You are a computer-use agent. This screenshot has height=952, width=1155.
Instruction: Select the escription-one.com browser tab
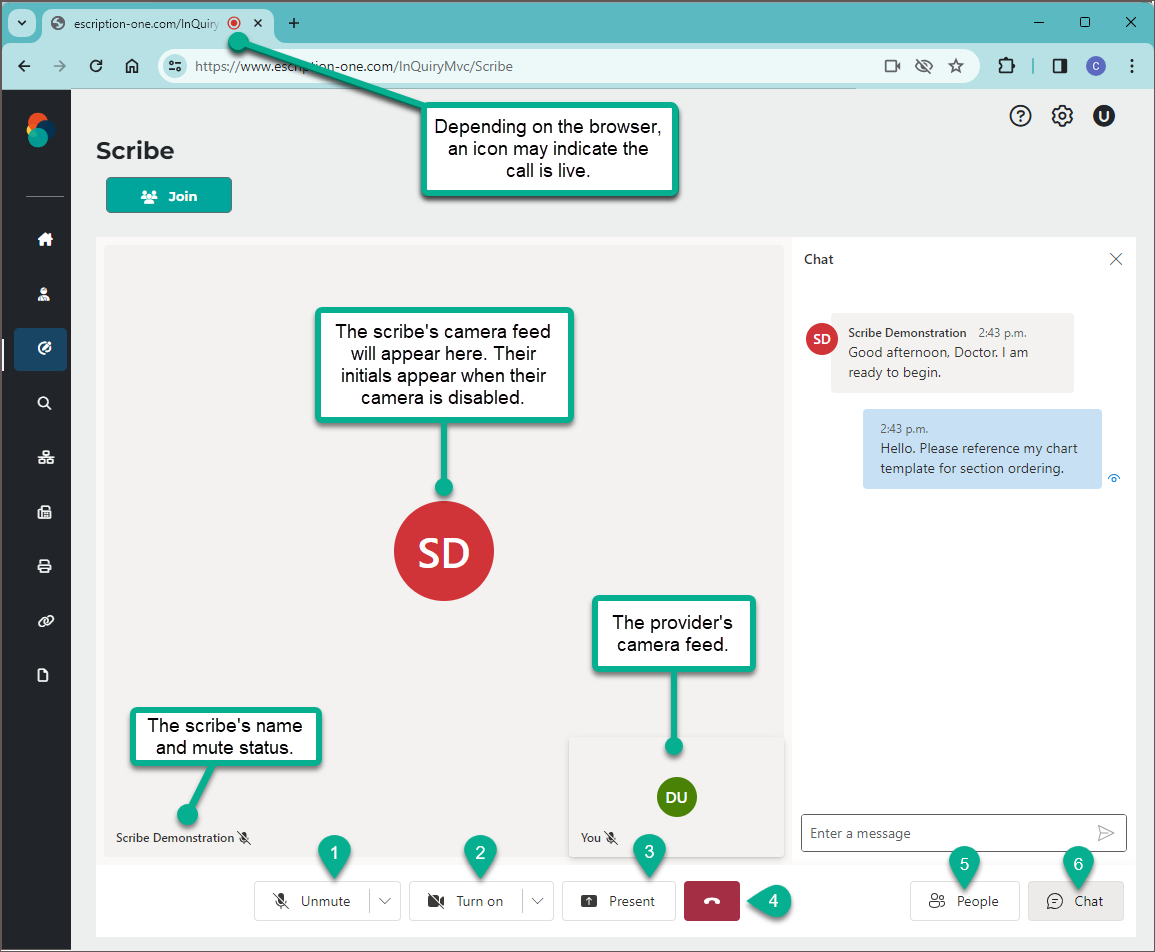(135, 23)
